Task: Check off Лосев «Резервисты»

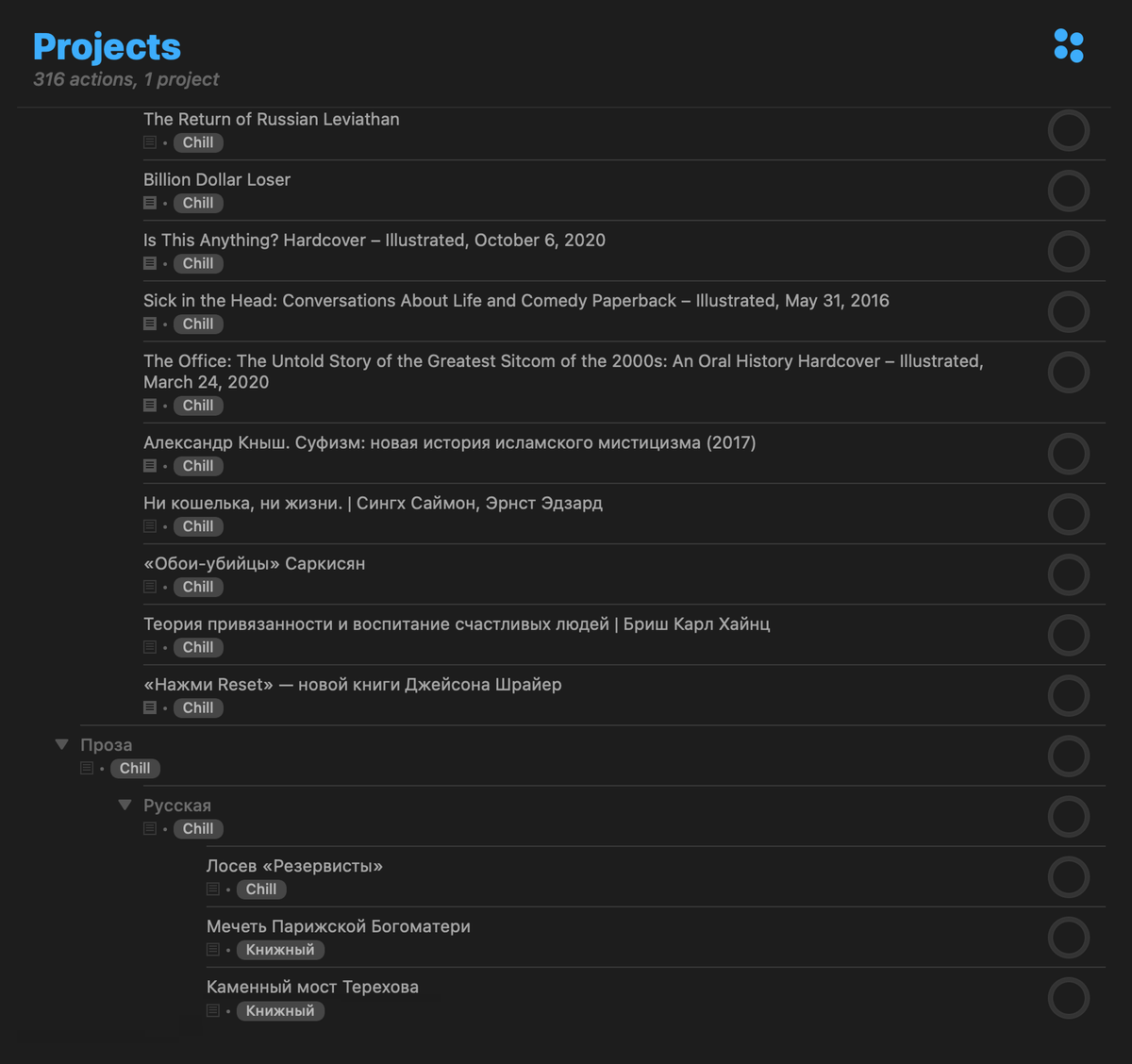Action: click(1069, 876)
